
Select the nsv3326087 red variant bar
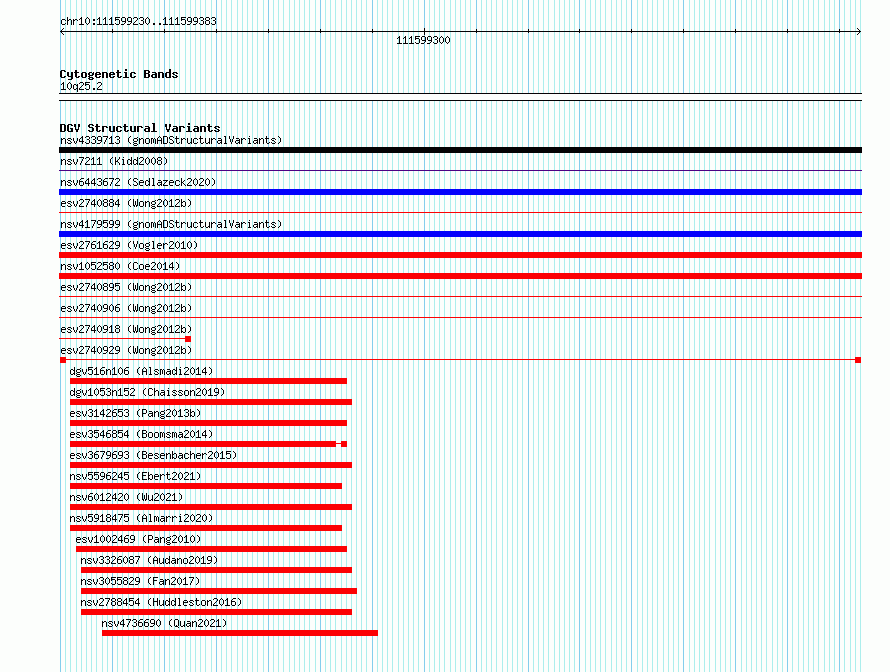coord(216,570)
